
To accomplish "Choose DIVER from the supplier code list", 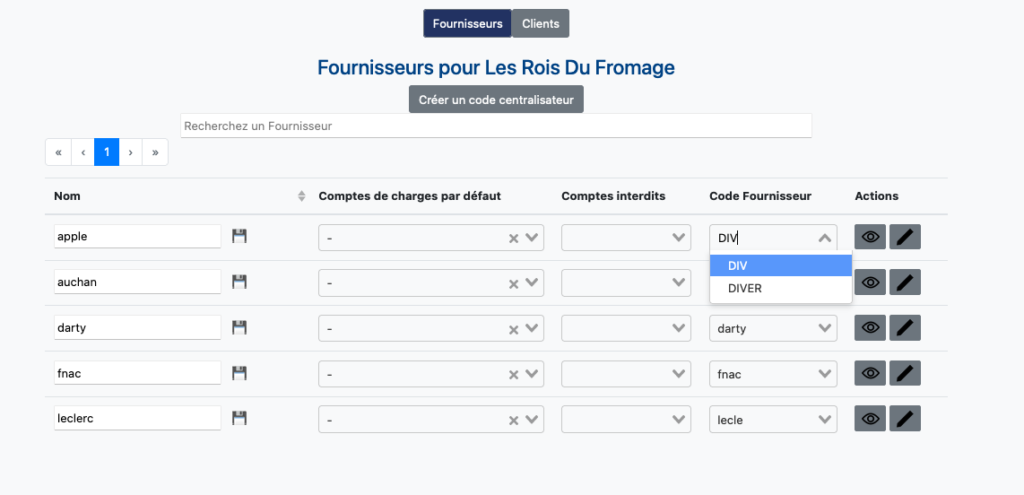I will (780, 288).
